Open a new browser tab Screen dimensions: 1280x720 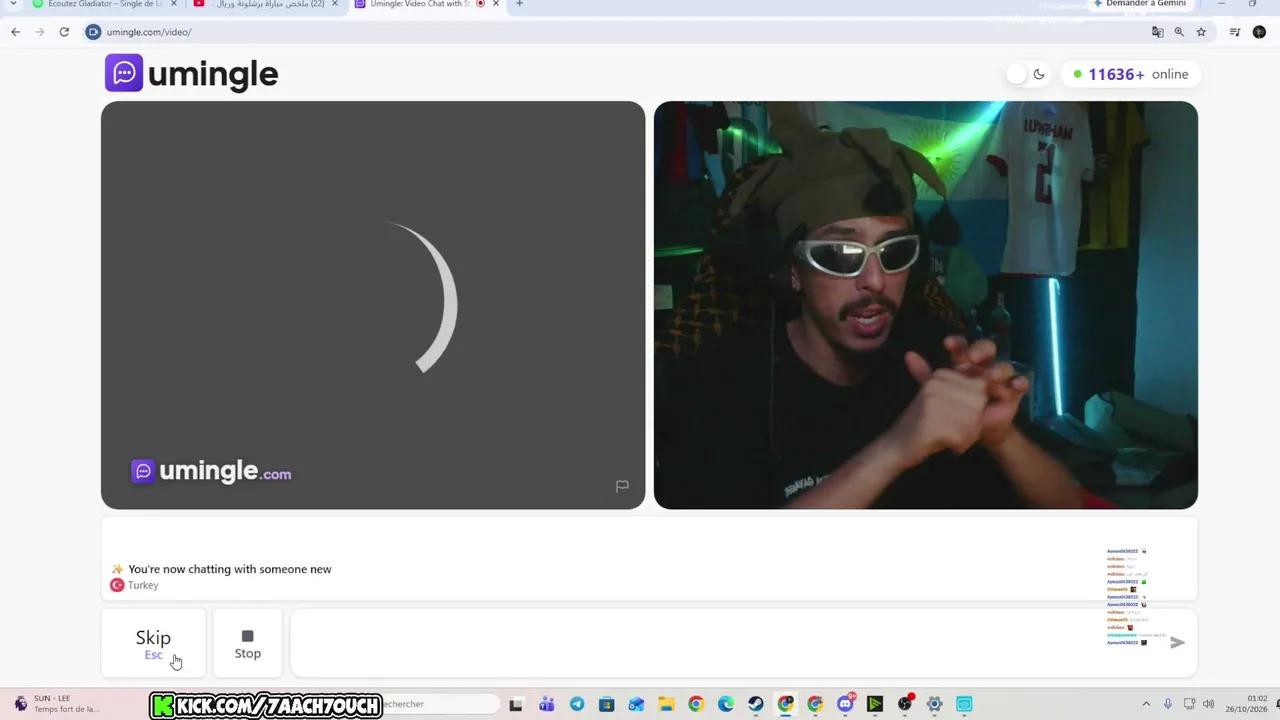pyautogui.click(x=519, y=4)
